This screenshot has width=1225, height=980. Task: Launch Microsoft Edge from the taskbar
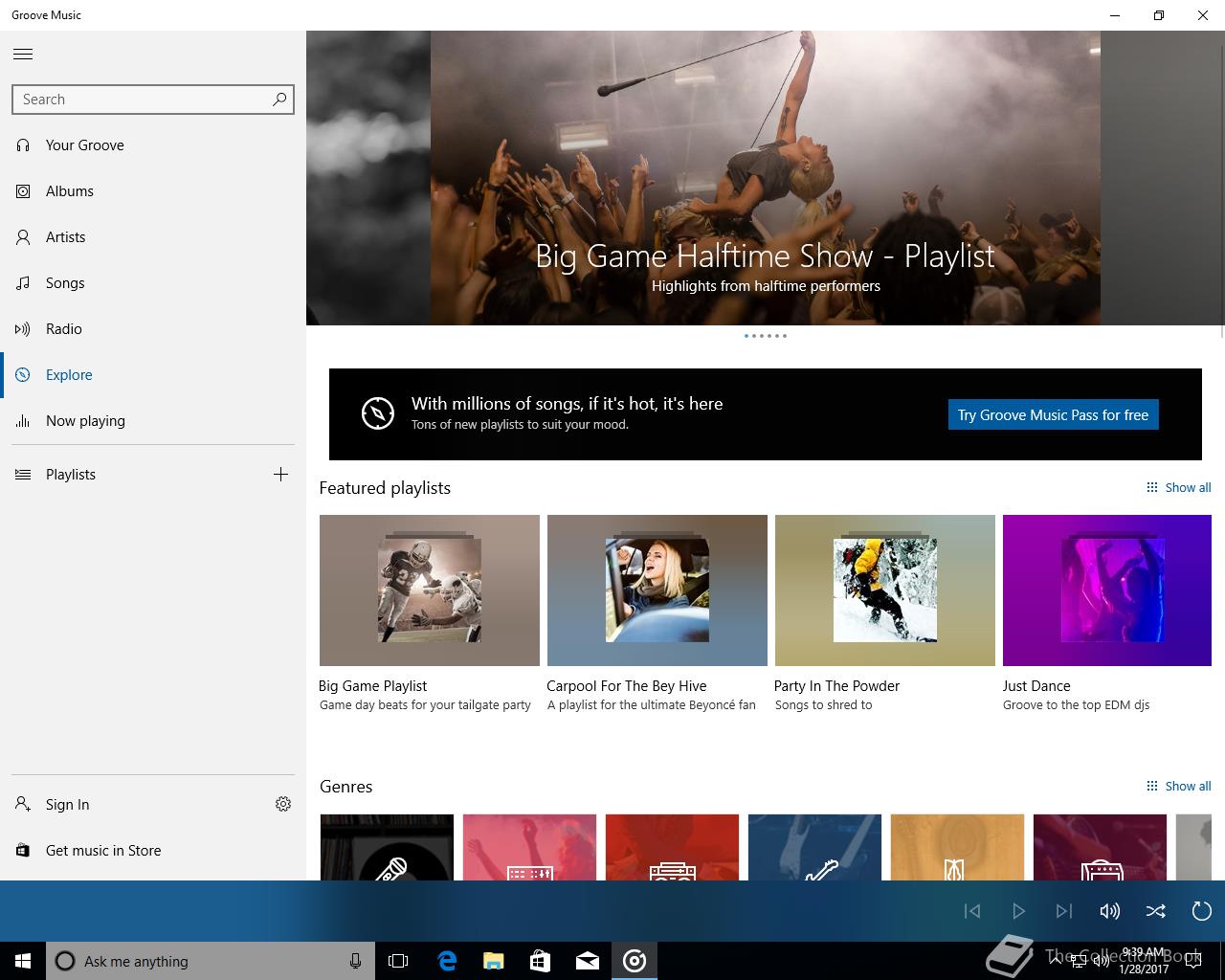click(x=447, y=961)
